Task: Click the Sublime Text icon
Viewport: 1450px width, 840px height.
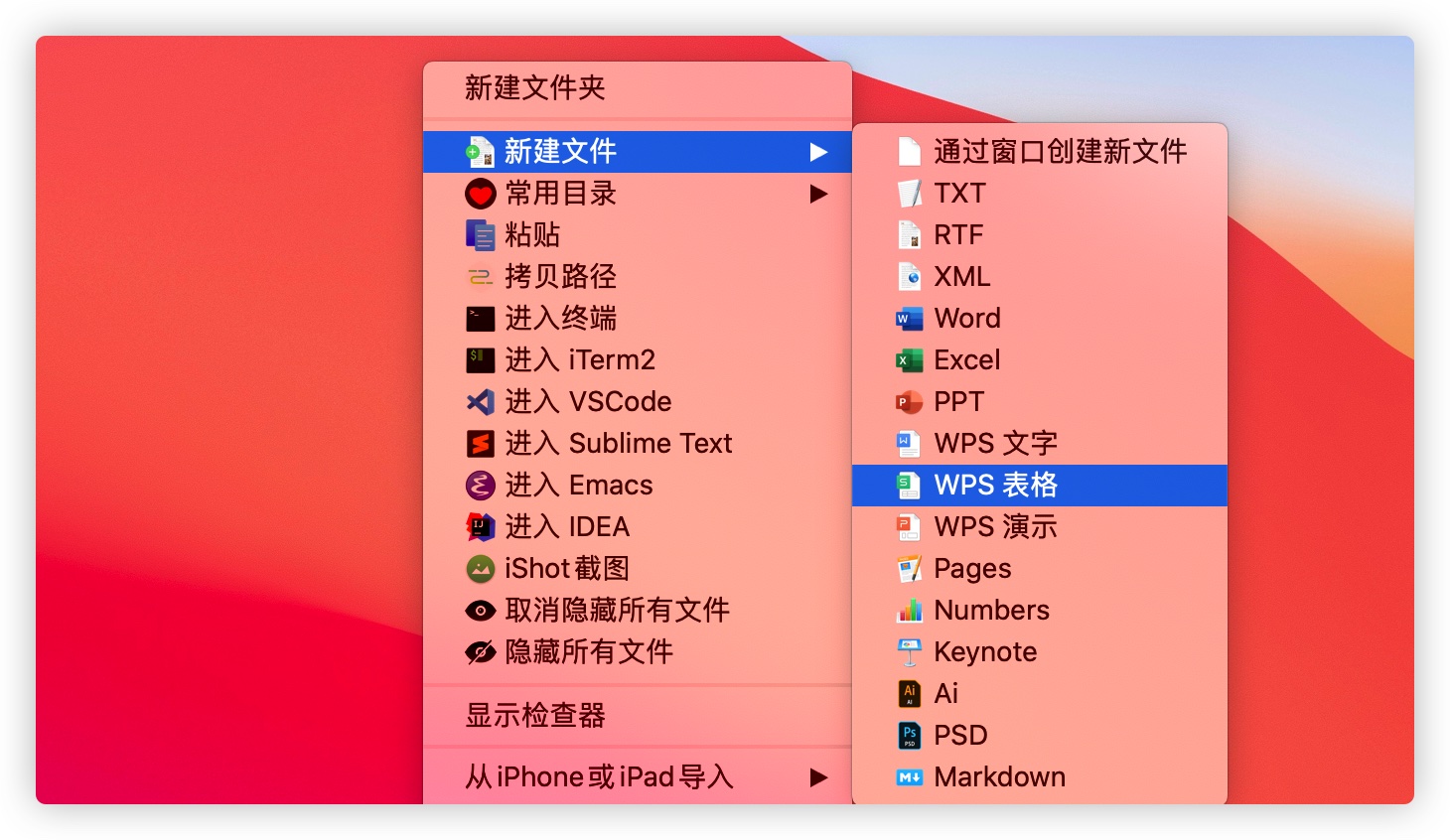Action: coord(480,443)
